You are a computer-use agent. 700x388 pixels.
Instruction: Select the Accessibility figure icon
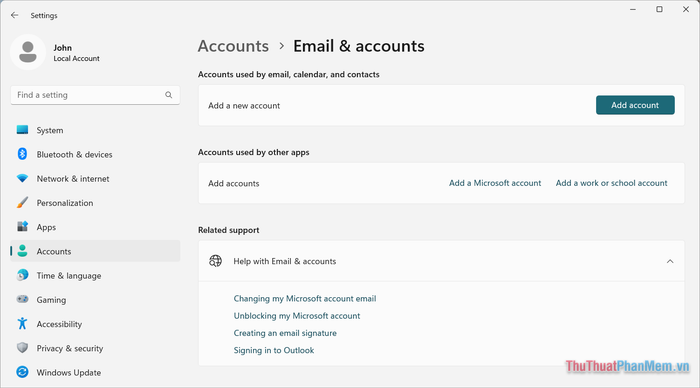tap(22, 324)
